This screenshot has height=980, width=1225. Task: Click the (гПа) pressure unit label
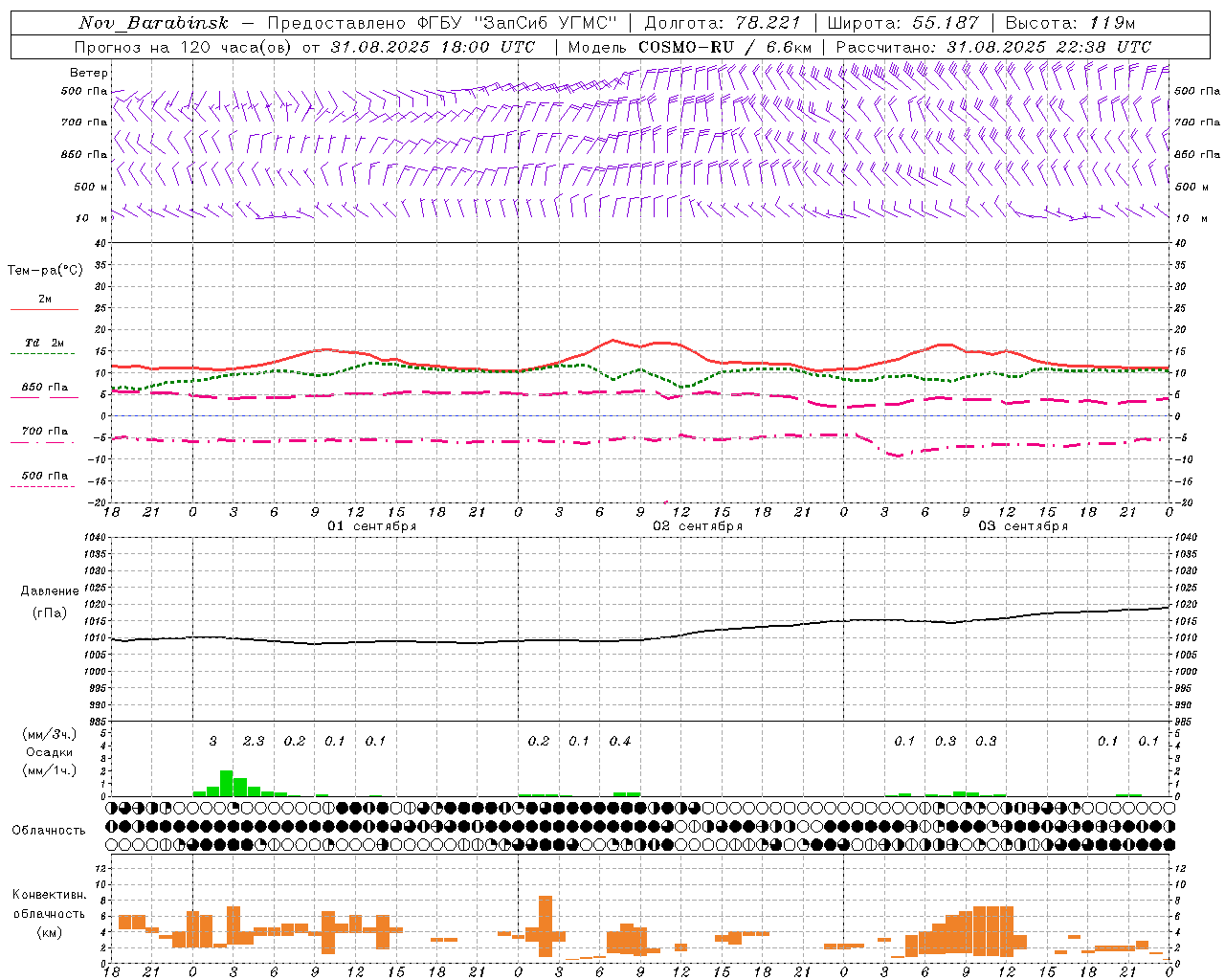coord(50,612)
